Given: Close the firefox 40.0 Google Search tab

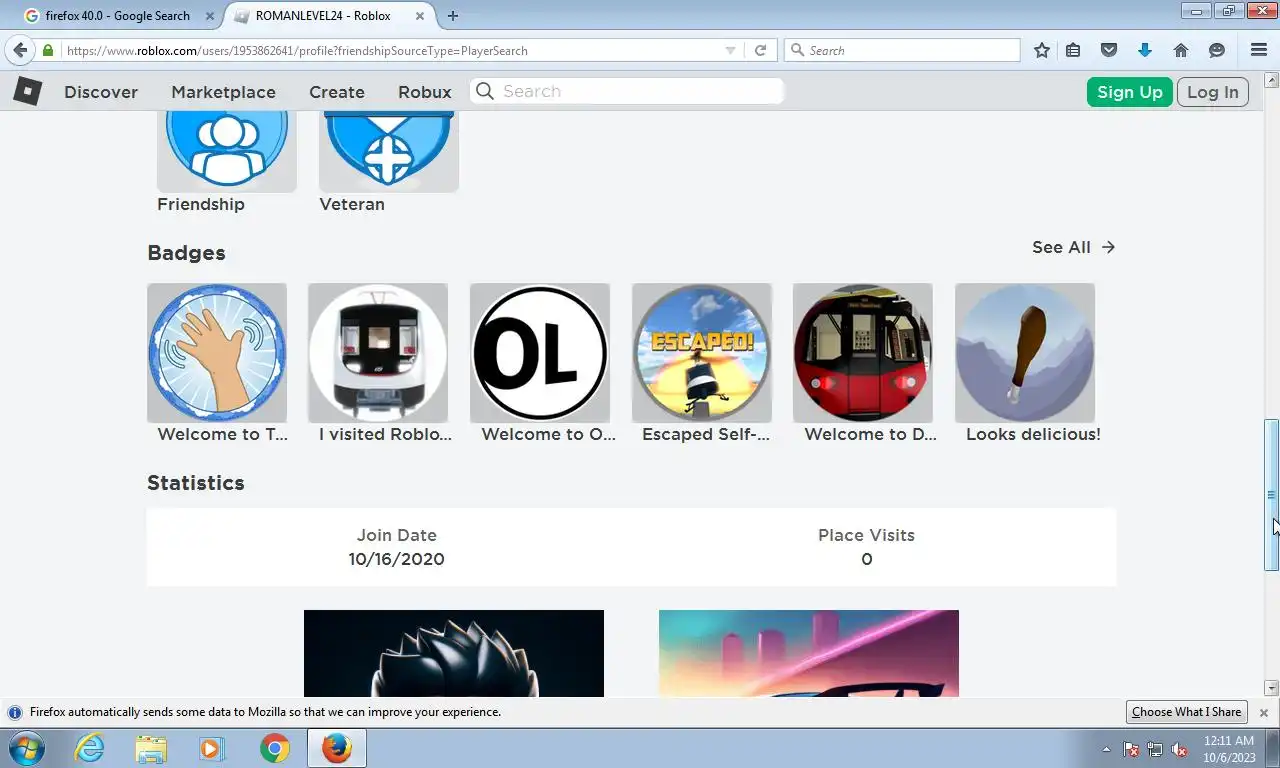Looking at the screenshot, I should click(x=210, y=16).
